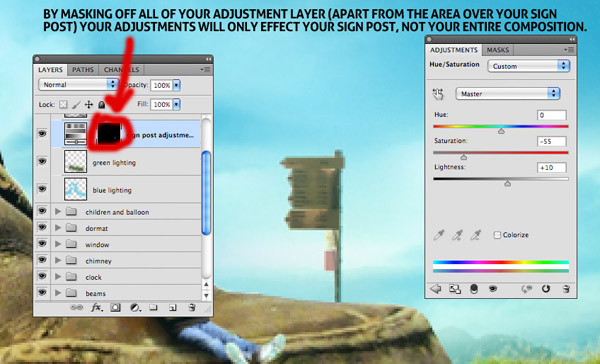Expand the beams group
Image resolution: width=600 pixels, height=364 pixels.
tap(58, 293)
